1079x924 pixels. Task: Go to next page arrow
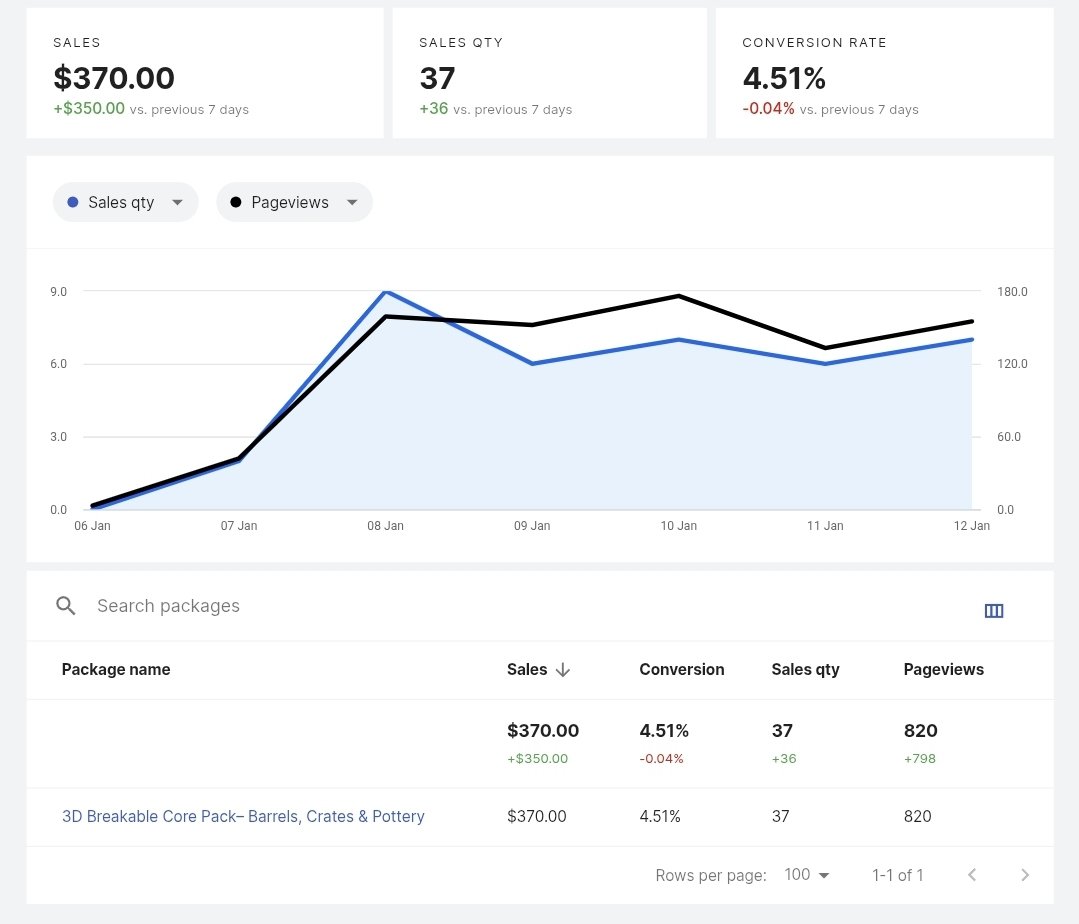click(1025, 874)
